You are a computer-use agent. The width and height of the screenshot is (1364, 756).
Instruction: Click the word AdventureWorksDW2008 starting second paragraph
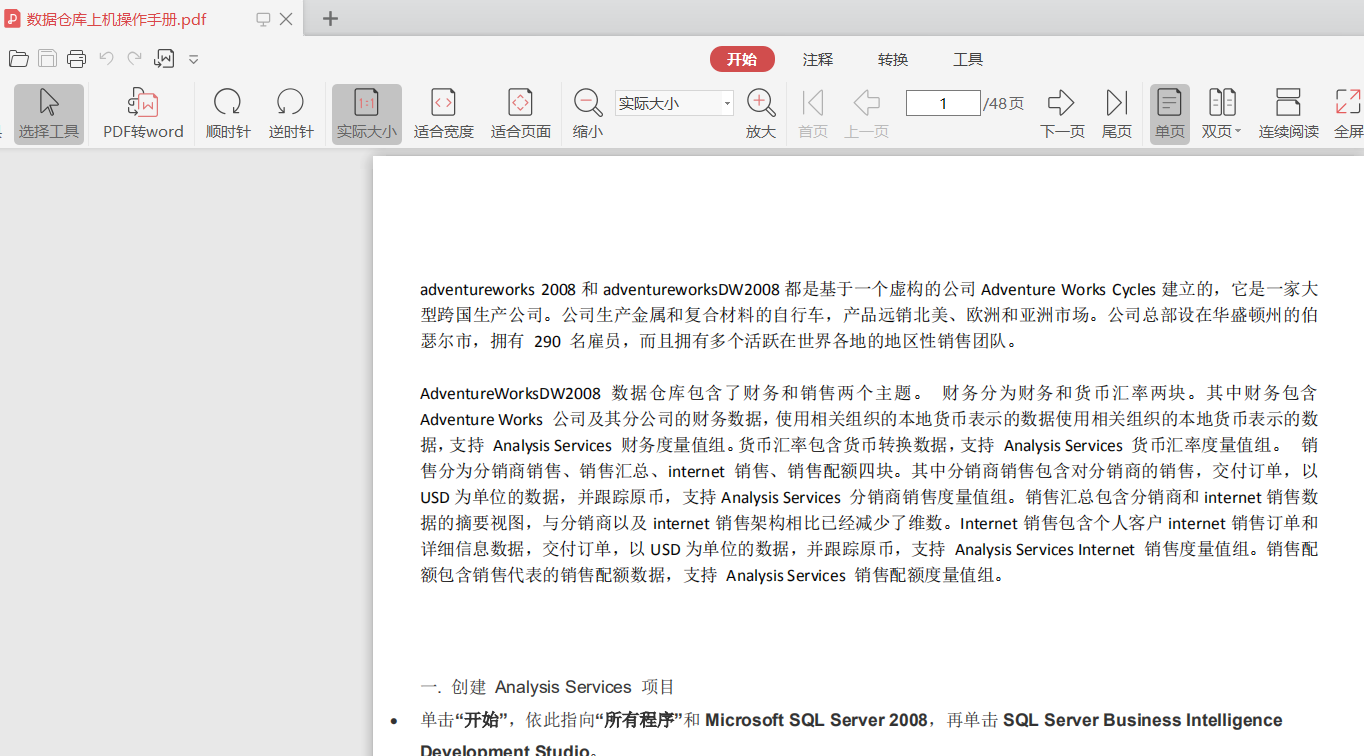coord(510,393)
